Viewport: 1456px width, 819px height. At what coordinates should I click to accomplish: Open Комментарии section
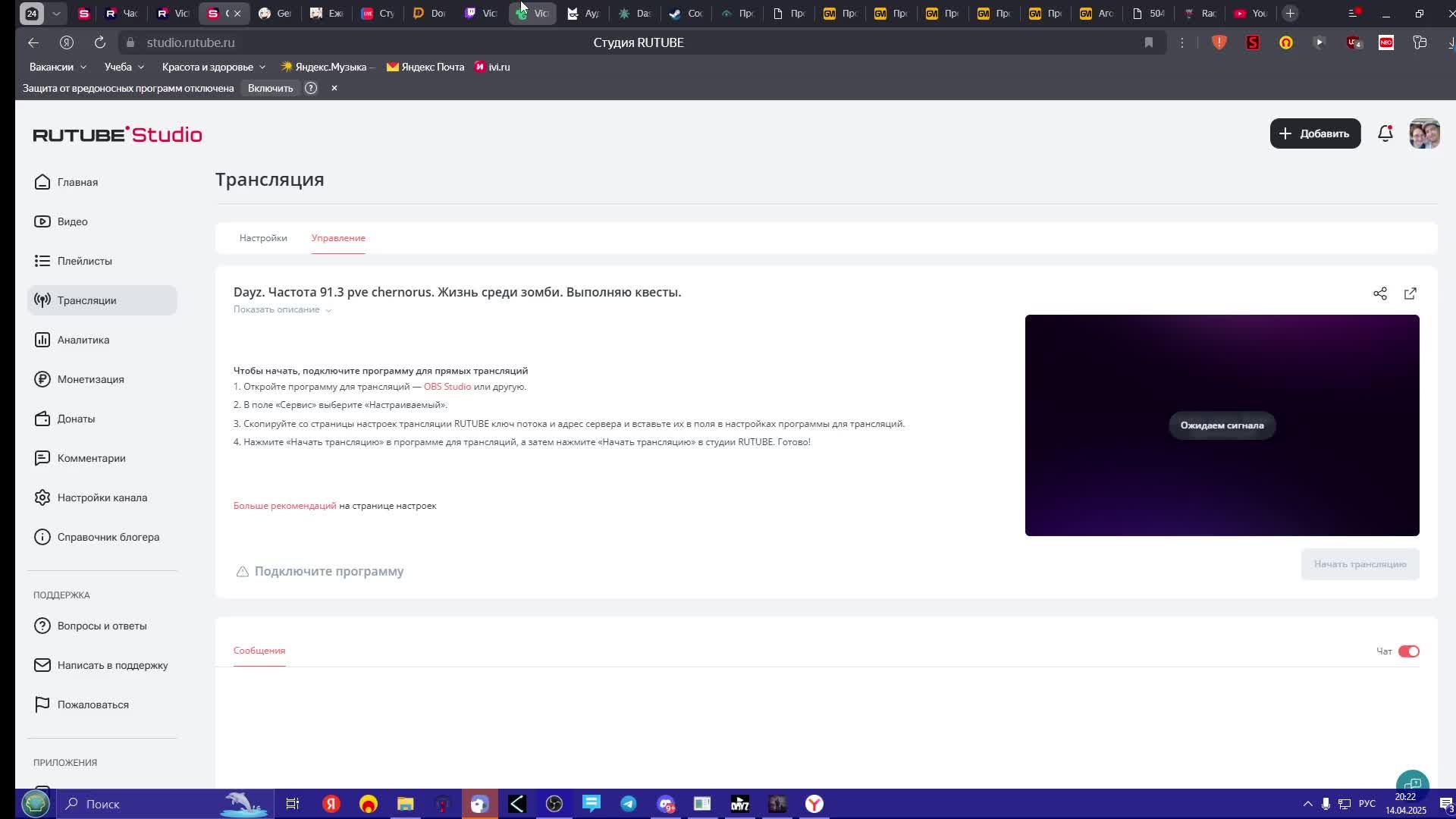pyautogui.click(x=91, y=458)
